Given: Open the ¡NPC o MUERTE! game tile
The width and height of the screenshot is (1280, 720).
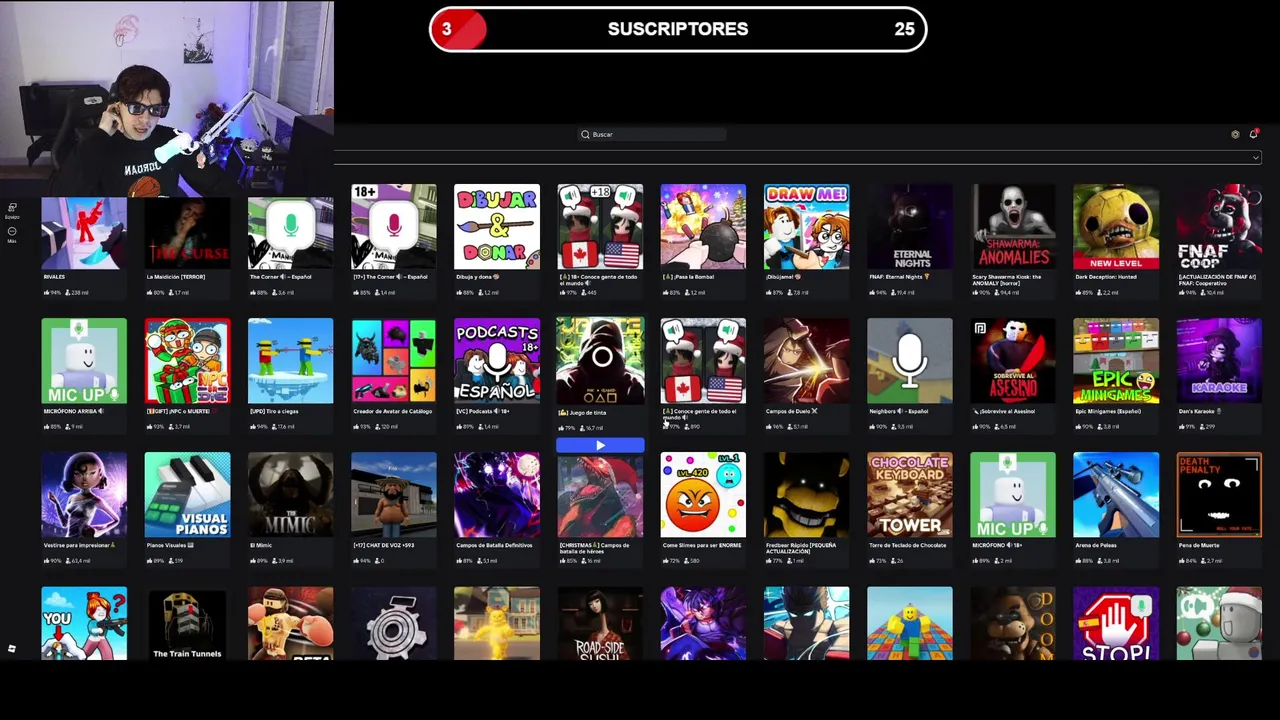Looking at the screenshot, I should [187, 361].
